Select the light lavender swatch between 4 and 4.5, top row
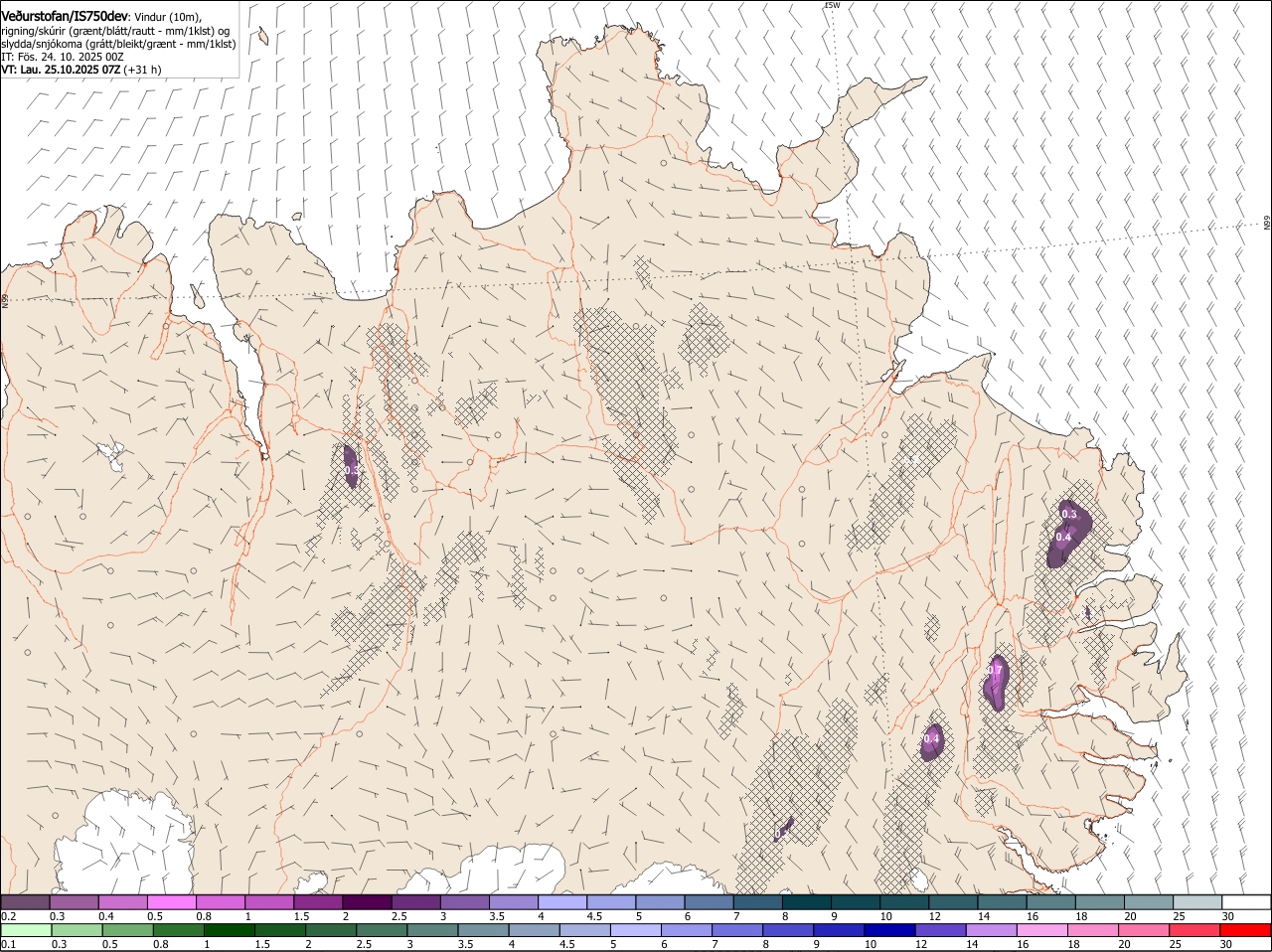1272x952 pixels. (562, 902)
